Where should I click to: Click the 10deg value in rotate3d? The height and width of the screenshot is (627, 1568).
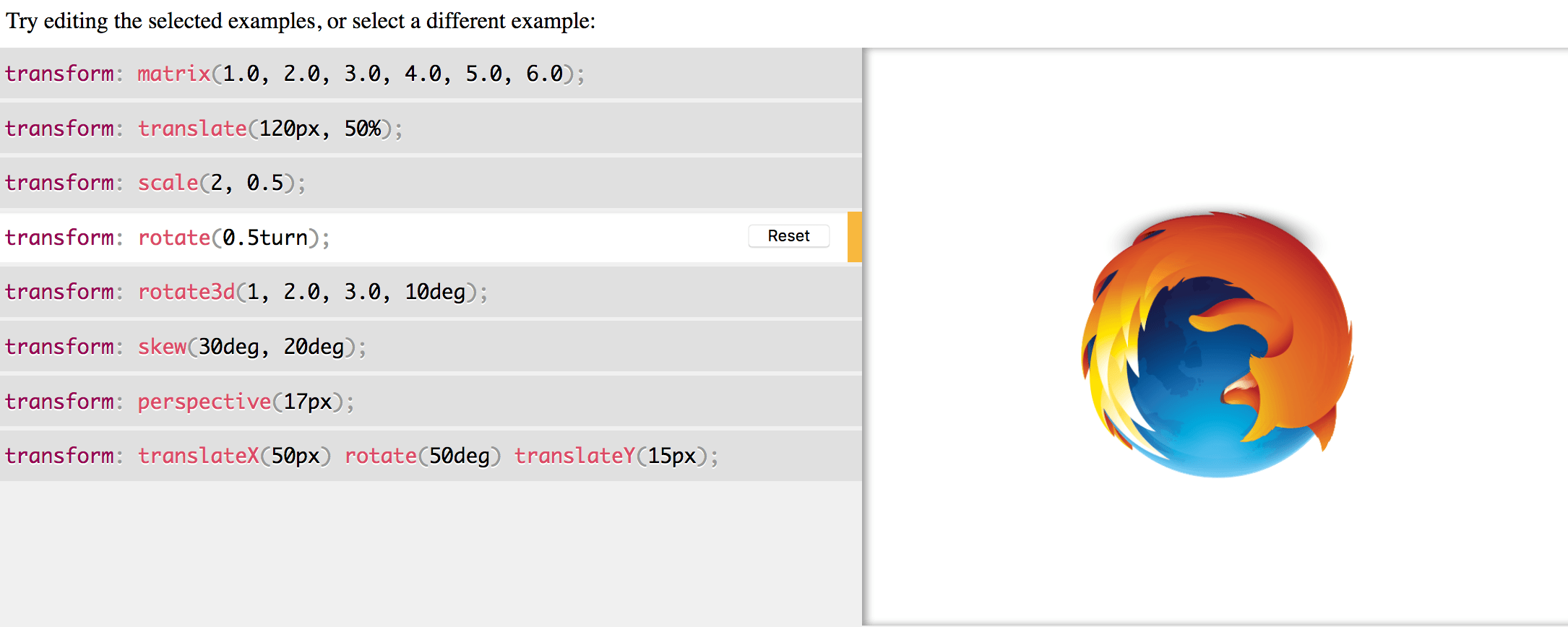(x=435, y=292)
